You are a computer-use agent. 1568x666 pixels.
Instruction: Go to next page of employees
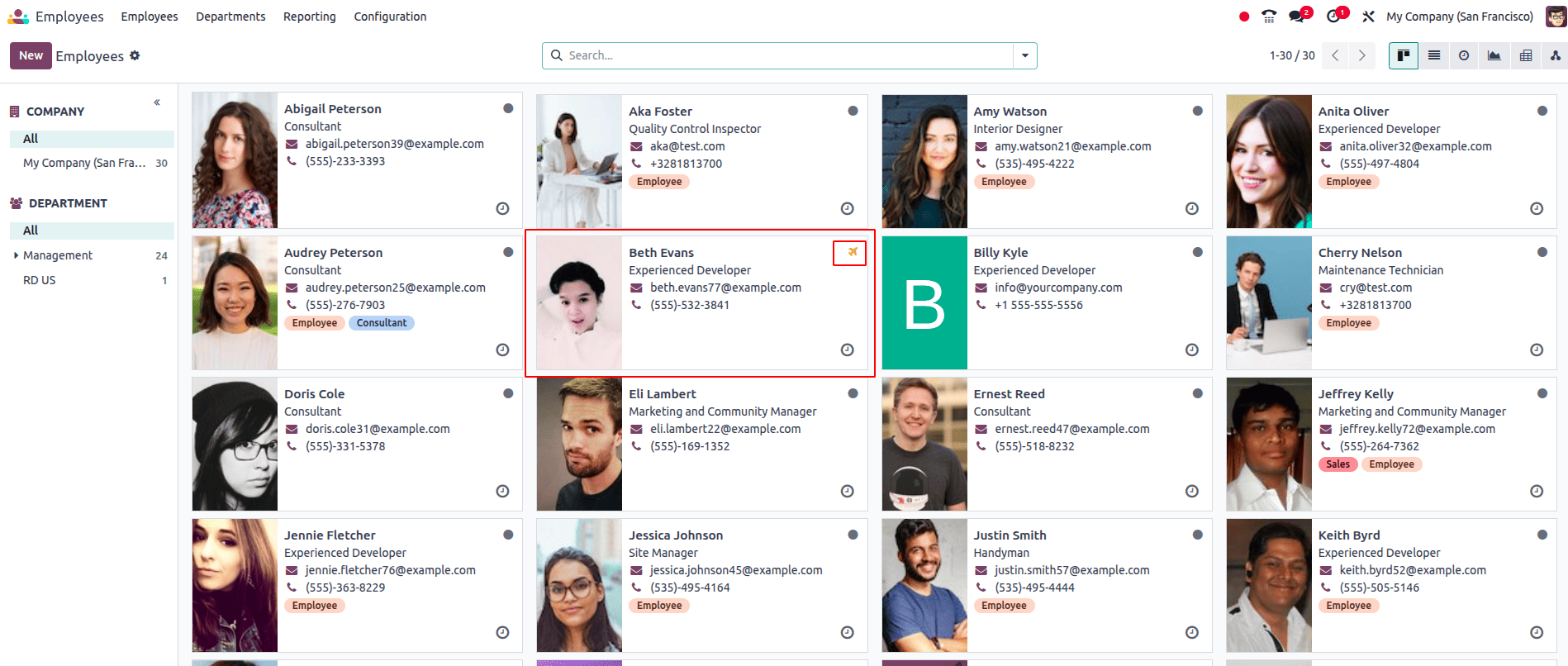click(x=1362, y=55)
